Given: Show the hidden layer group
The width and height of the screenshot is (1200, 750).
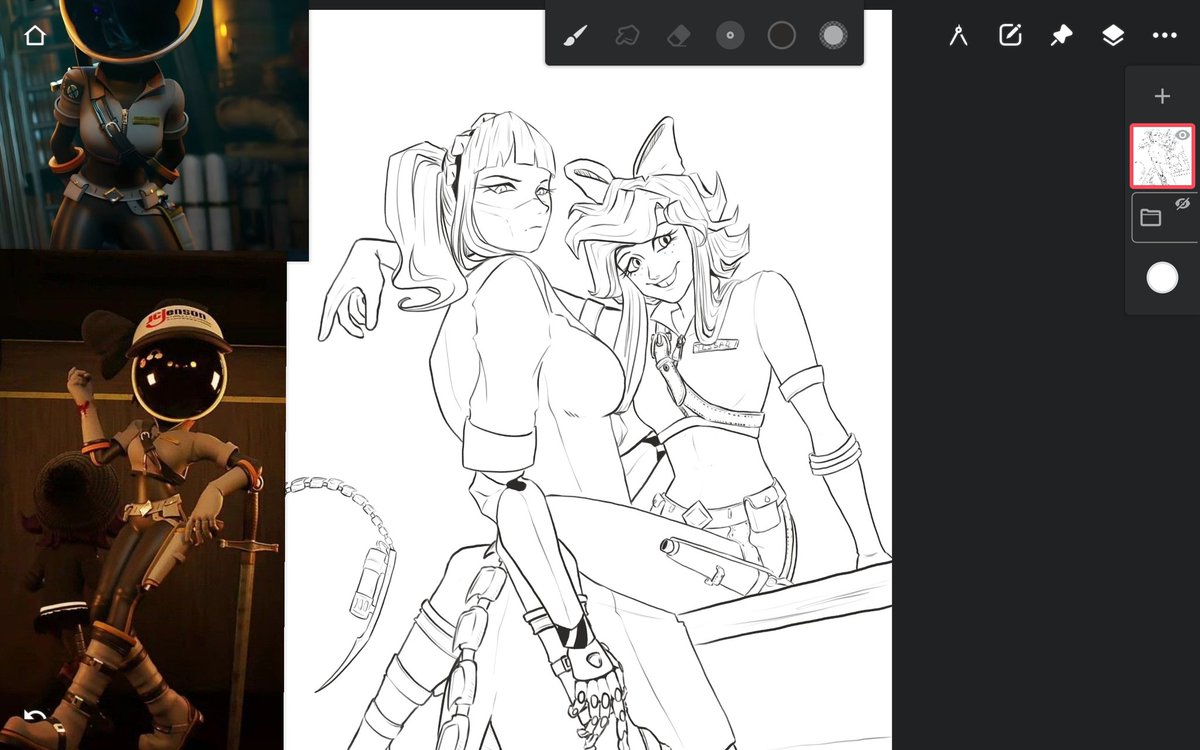Looking at the screenshot, I should click(1183, 203).
